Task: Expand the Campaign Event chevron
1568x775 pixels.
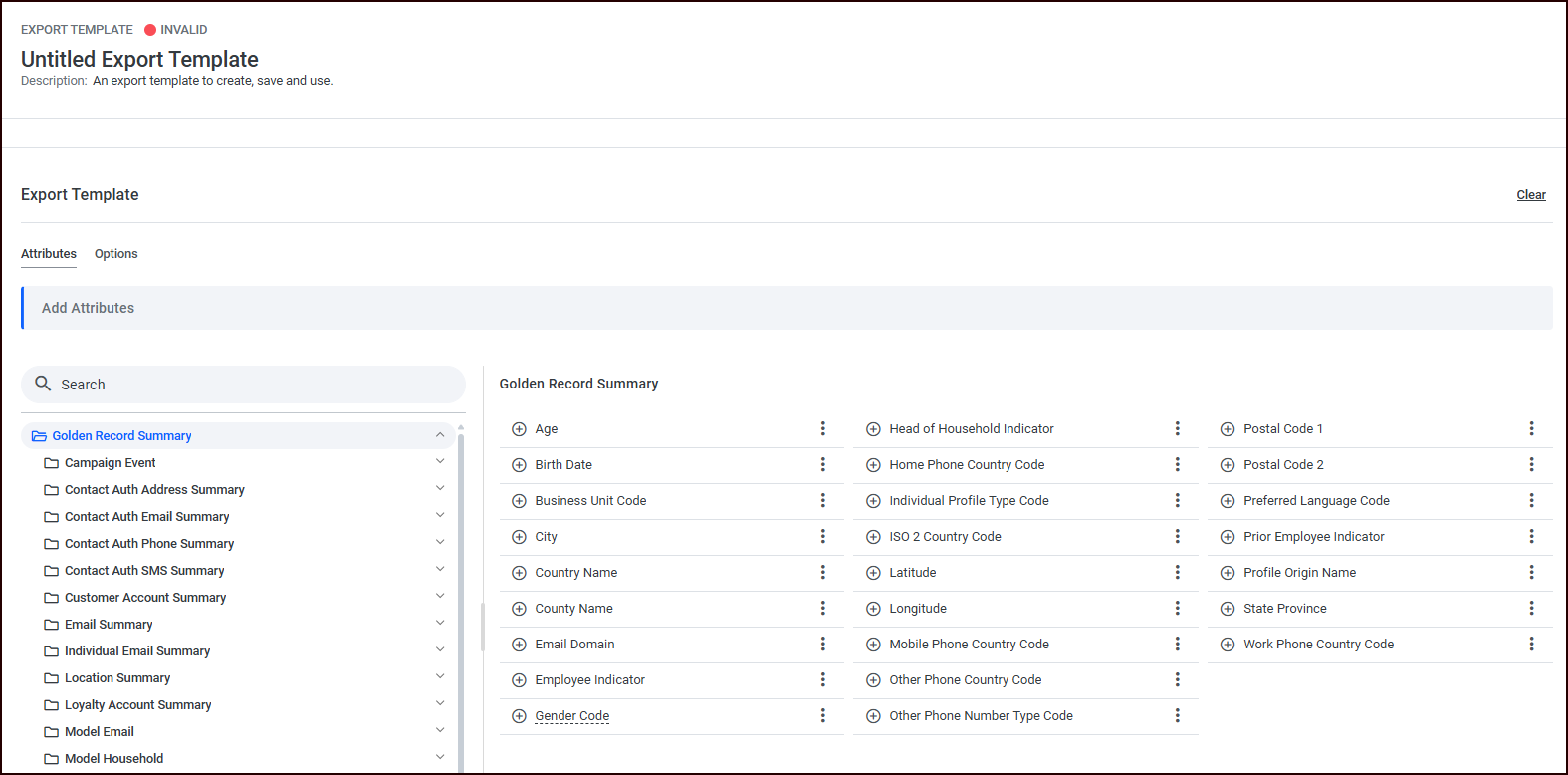Action: point(440,462)
